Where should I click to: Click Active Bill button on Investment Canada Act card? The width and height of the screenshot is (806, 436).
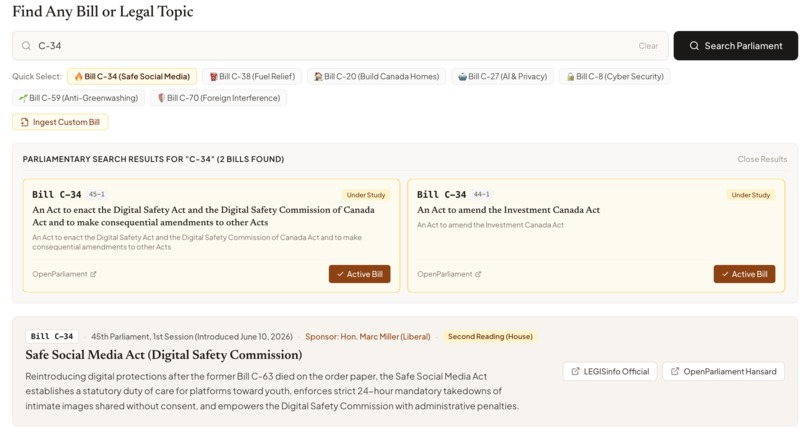(744, 274)
